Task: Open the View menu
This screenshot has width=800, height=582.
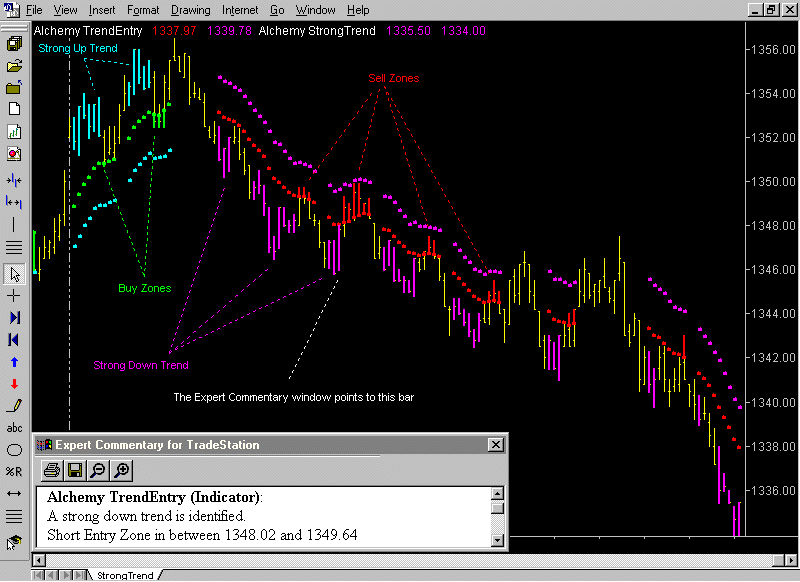Action: [65, 10]
